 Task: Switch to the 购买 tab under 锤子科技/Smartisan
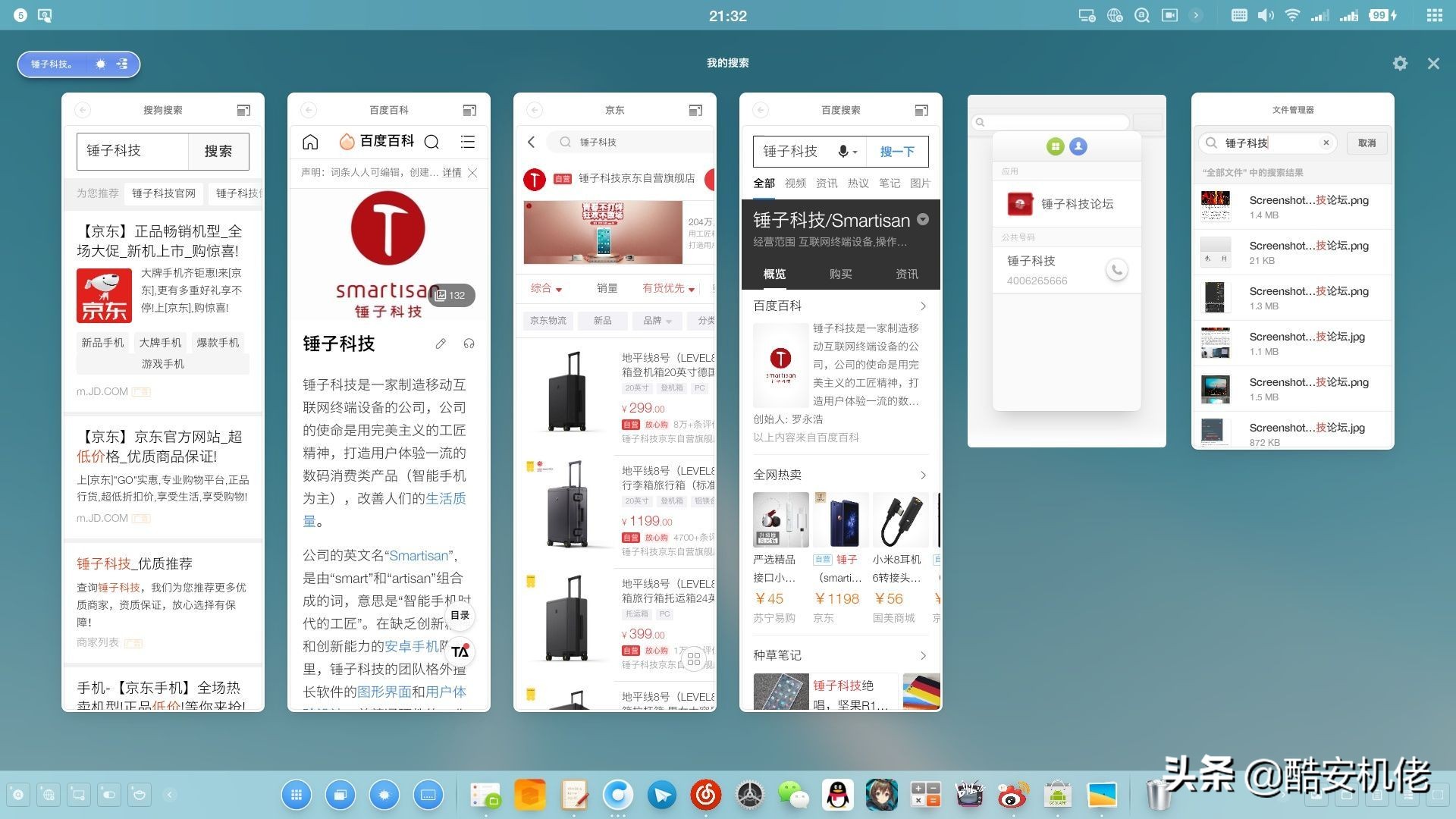pyautogui.click(x=840, y=274)
